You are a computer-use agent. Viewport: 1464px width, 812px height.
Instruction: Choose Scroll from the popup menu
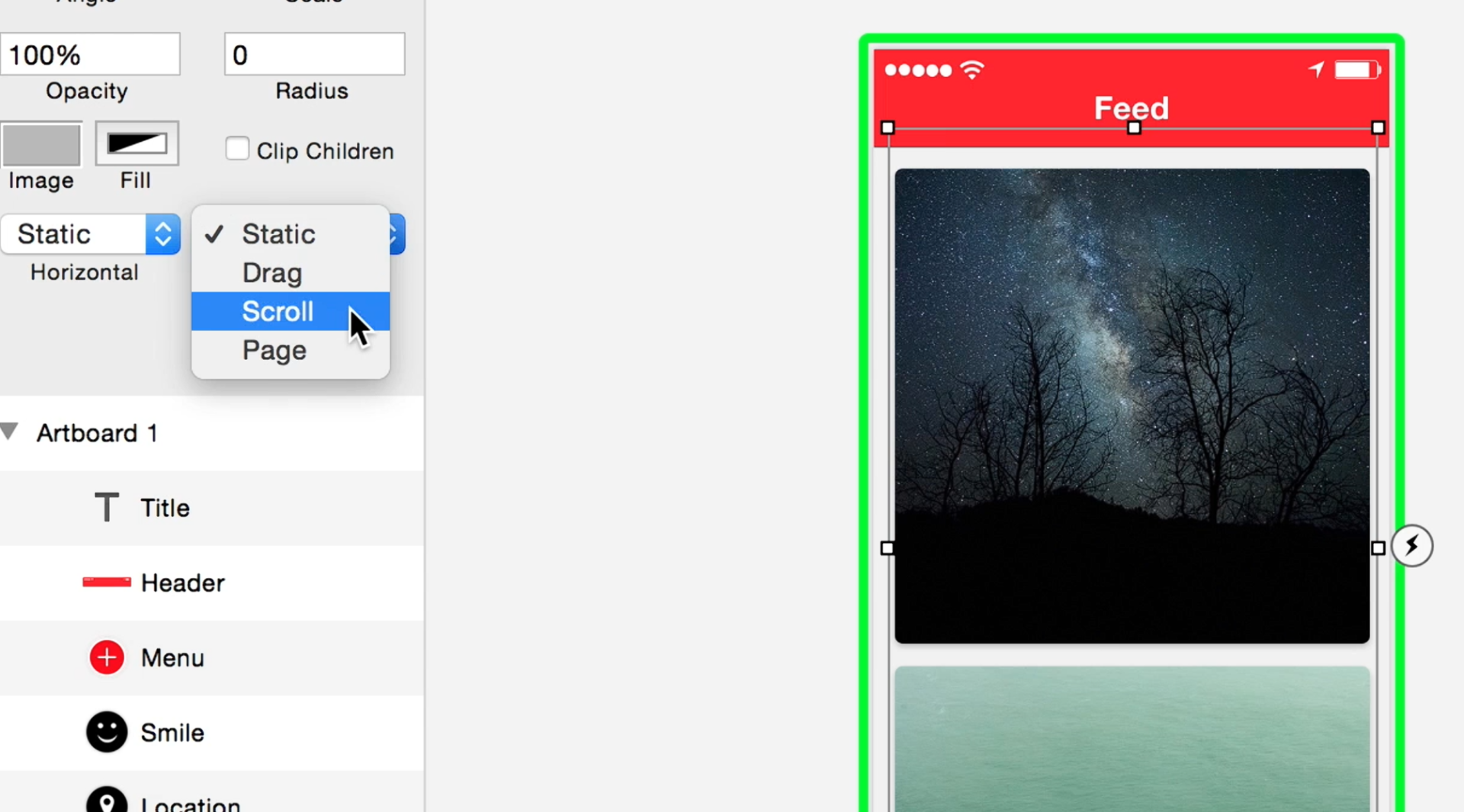pos(291,311)
